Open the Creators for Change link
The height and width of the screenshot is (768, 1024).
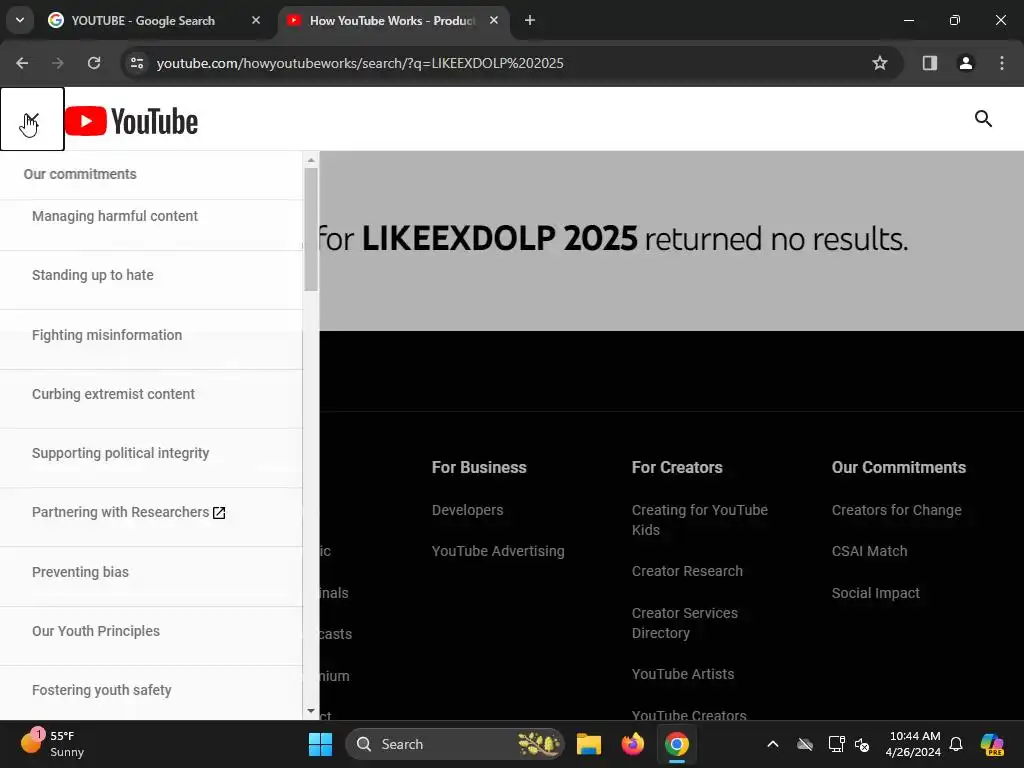896,510
